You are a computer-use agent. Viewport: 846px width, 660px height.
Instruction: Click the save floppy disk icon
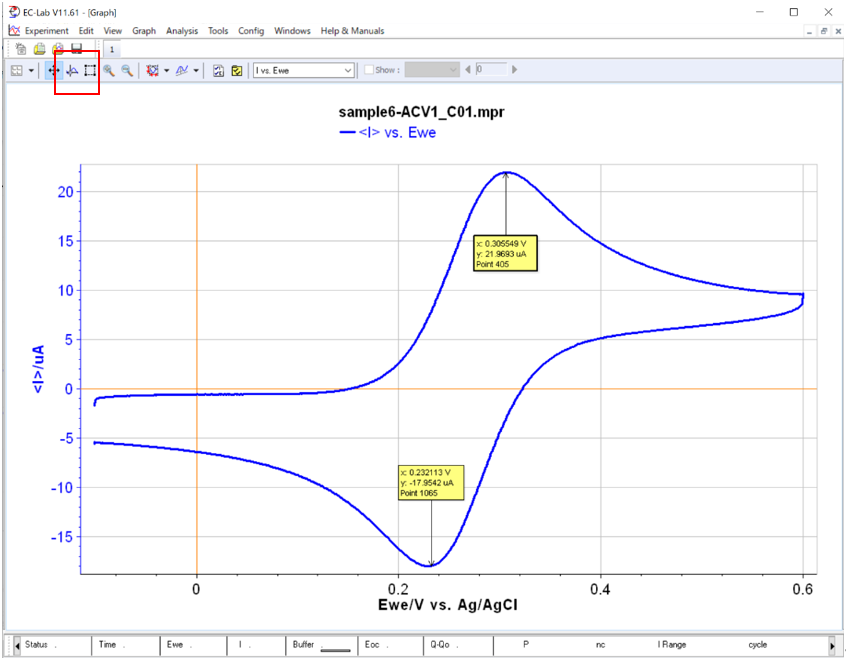point(77,49)
